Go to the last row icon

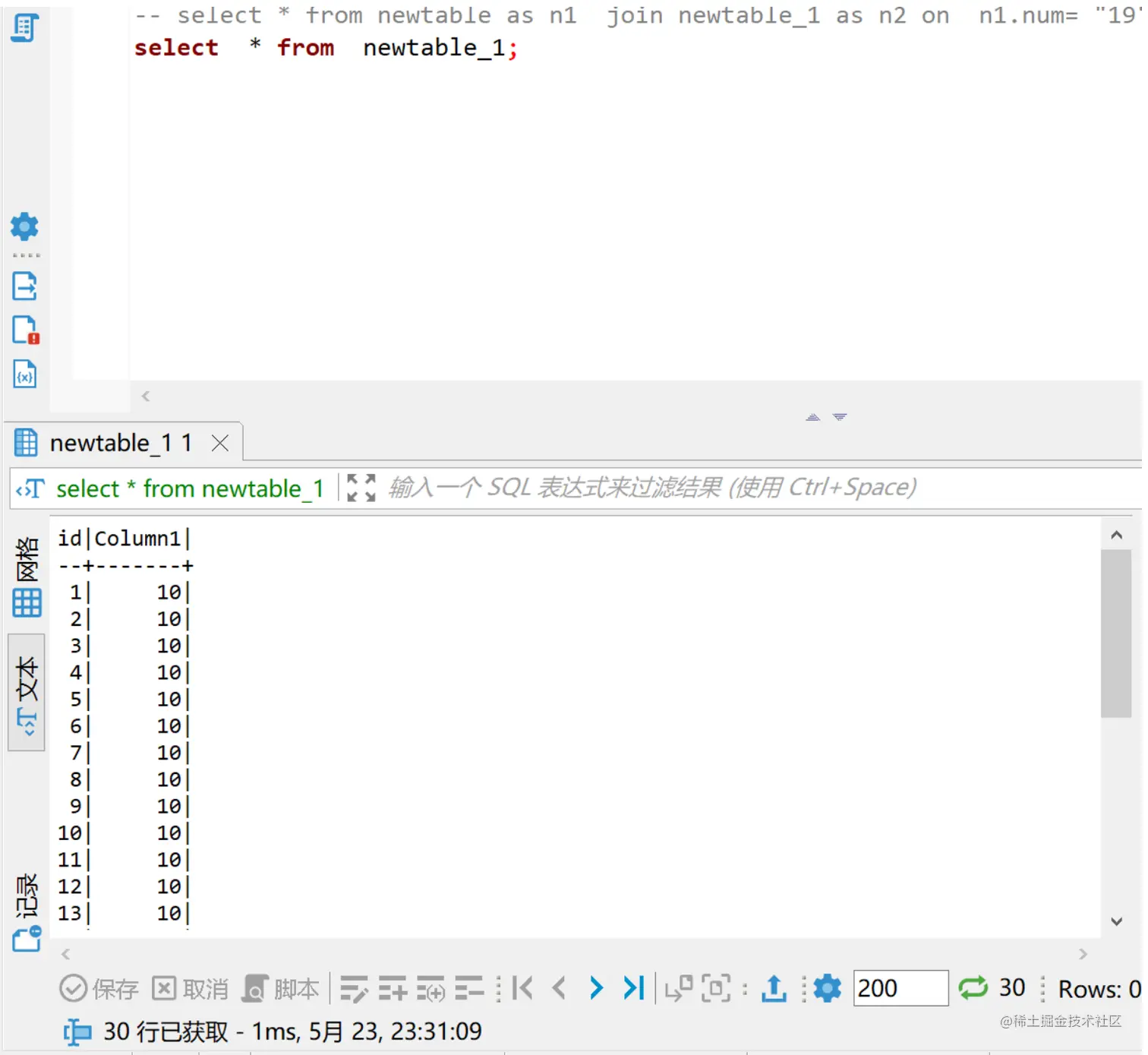pyautogui.click(x=633, y=988)
